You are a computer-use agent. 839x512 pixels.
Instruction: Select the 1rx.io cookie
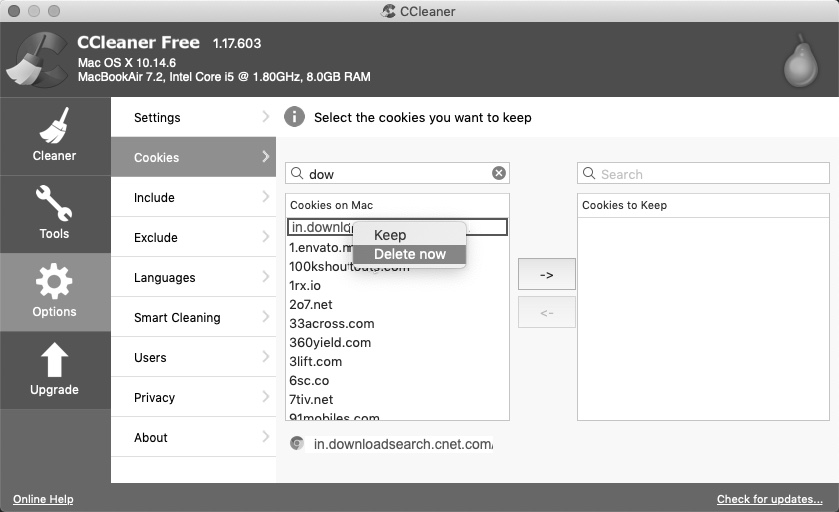[397, 286]
